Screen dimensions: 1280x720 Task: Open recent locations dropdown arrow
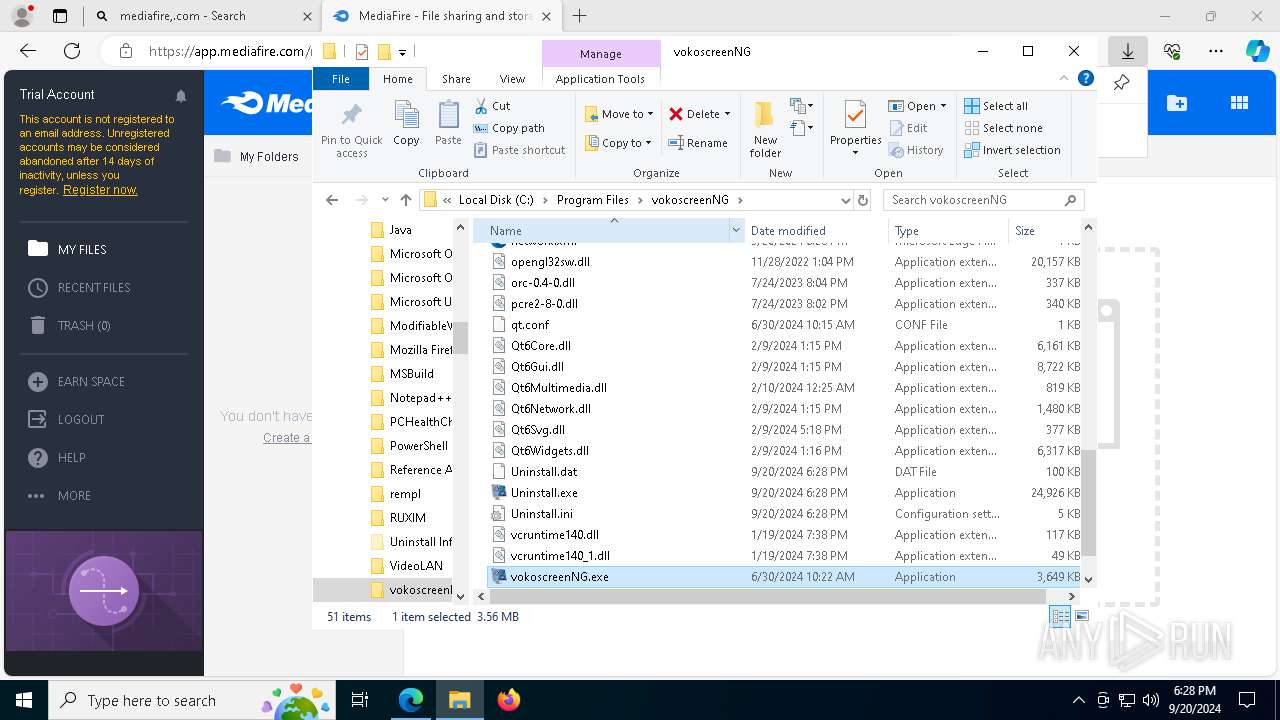384,200
